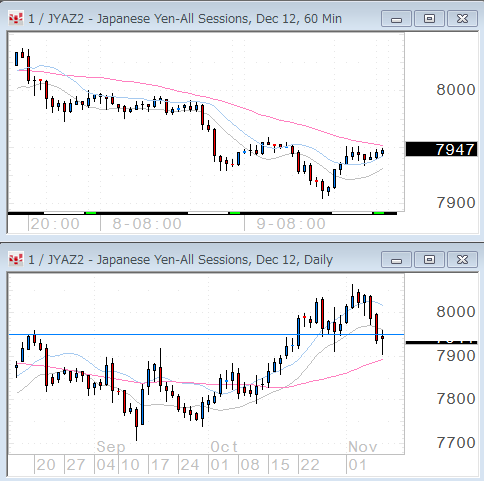Click the 08 date label on Daily axis
484x481 pixels.
coord(250,465)
